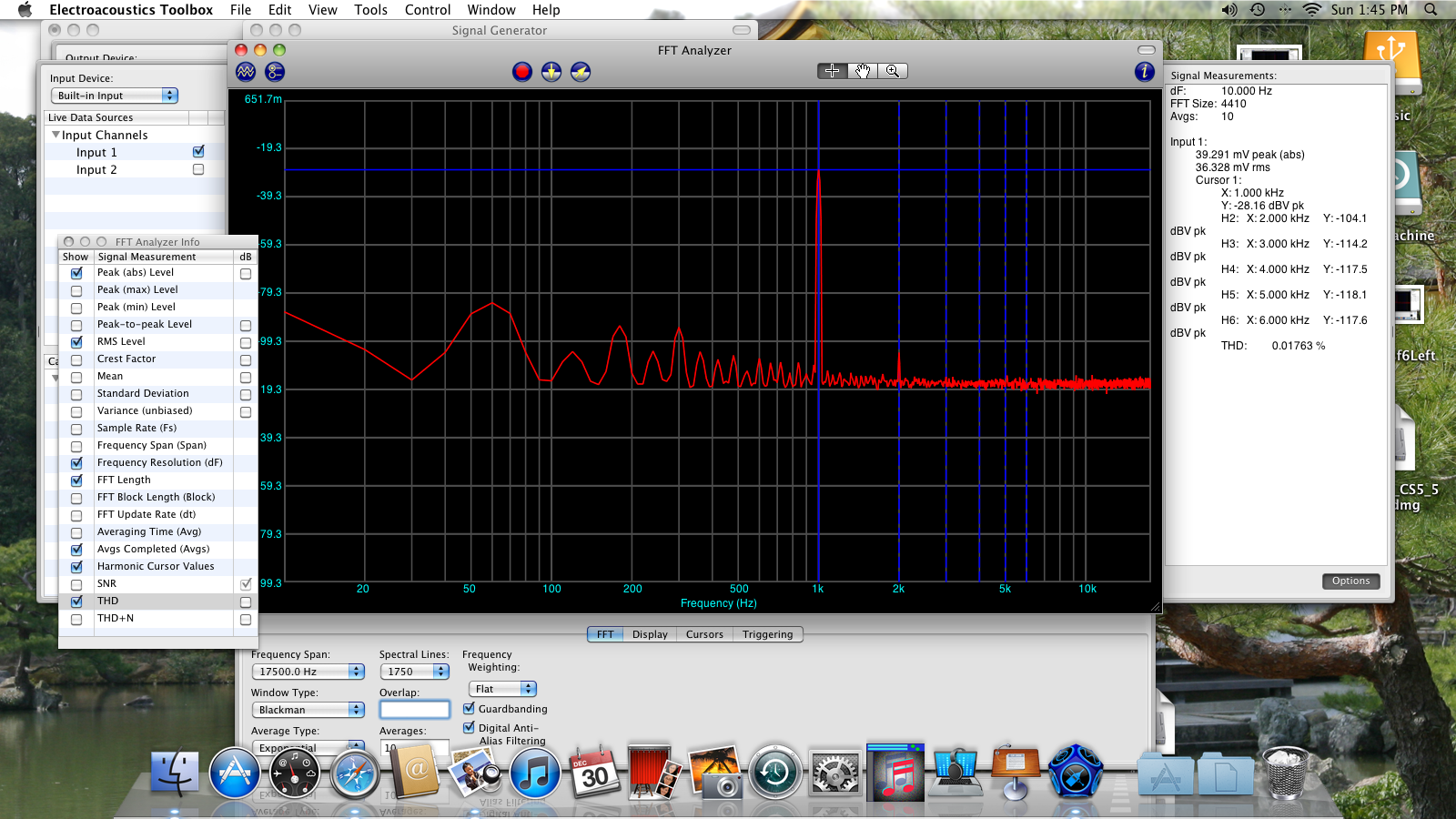The height and width of the screenshot is (819, 1456).
Task: Open Dashboard from the Dock
Action: [294, 773]
